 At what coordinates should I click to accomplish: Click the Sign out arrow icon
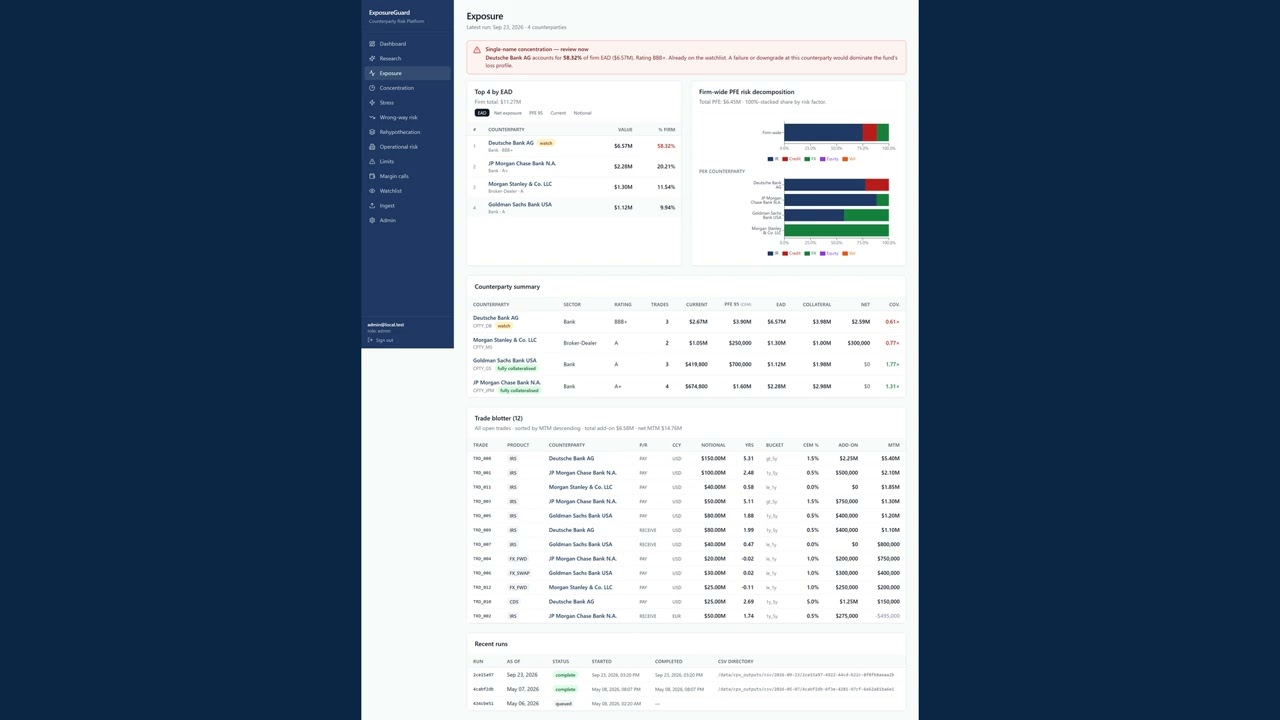pyautogui.click(x=370, y=340)
